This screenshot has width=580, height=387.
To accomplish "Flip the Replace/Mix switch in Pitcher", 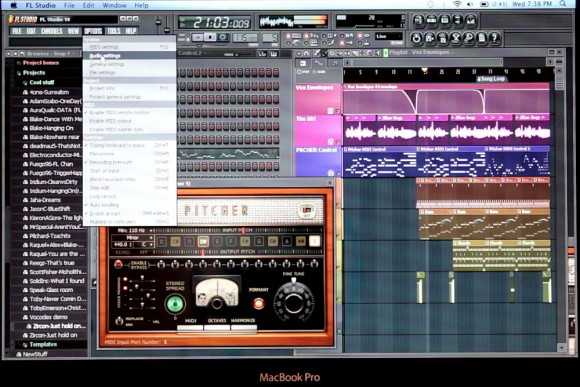I will pos(119,321).
